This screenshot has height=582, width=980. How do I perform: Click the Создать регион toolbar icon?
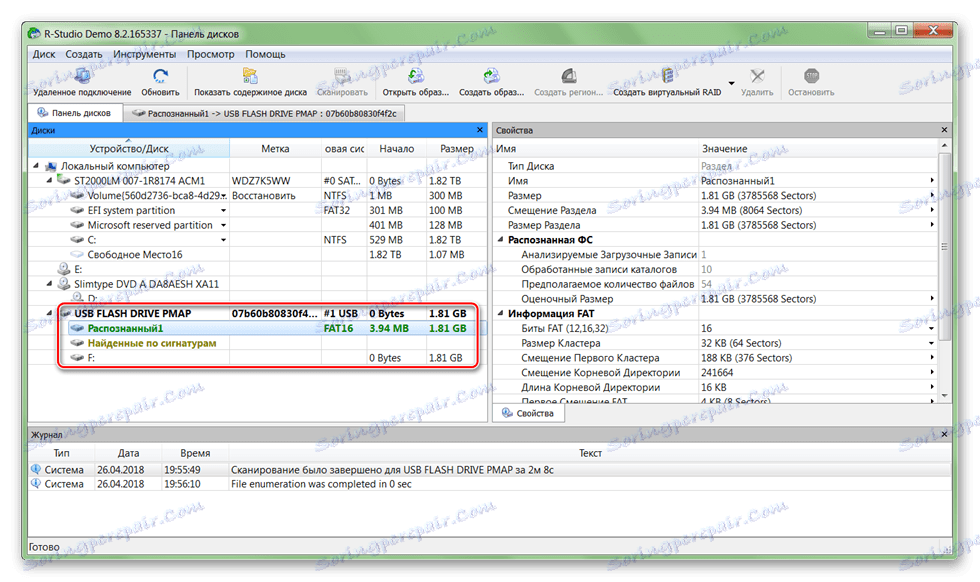pyautogui.click(x=568, y=76)
